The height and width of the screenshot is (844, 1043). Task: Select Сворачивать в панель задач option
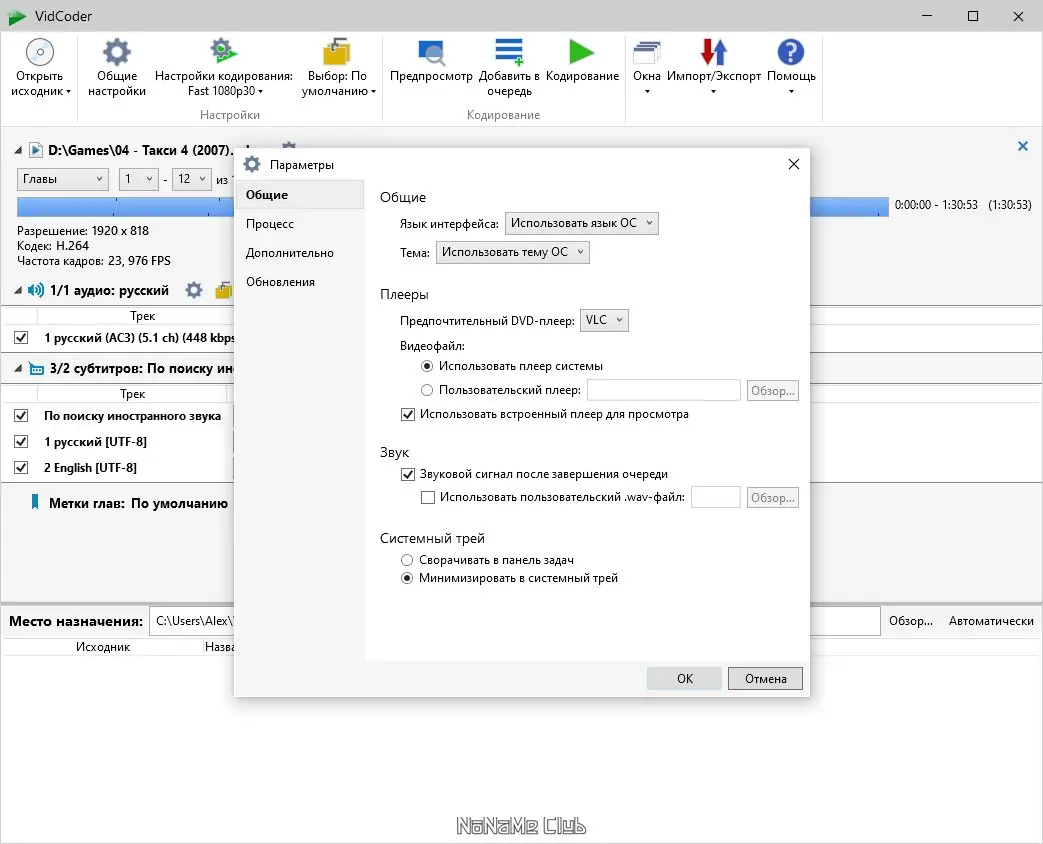click(x=407, y=560)
